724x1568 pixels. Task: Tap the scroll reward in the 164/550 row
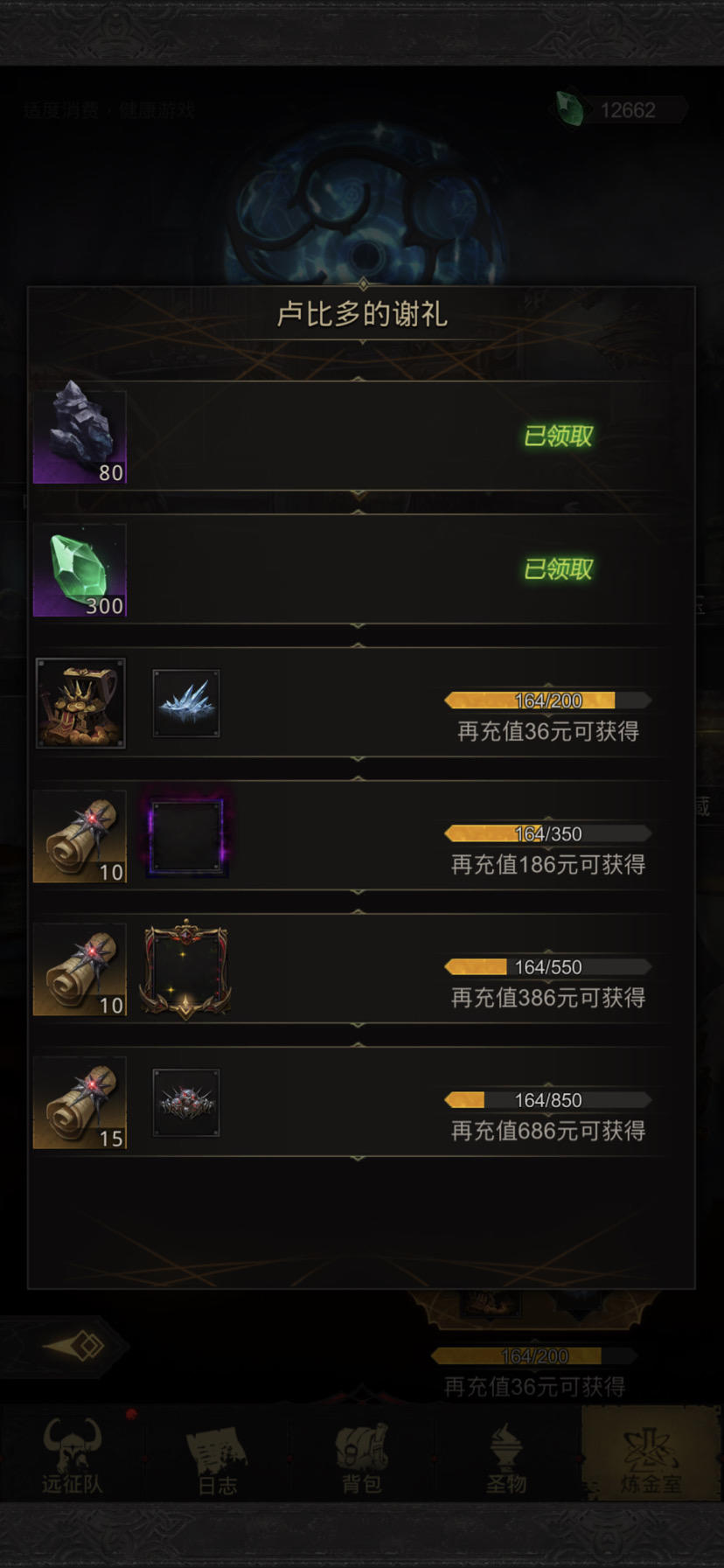80,970
